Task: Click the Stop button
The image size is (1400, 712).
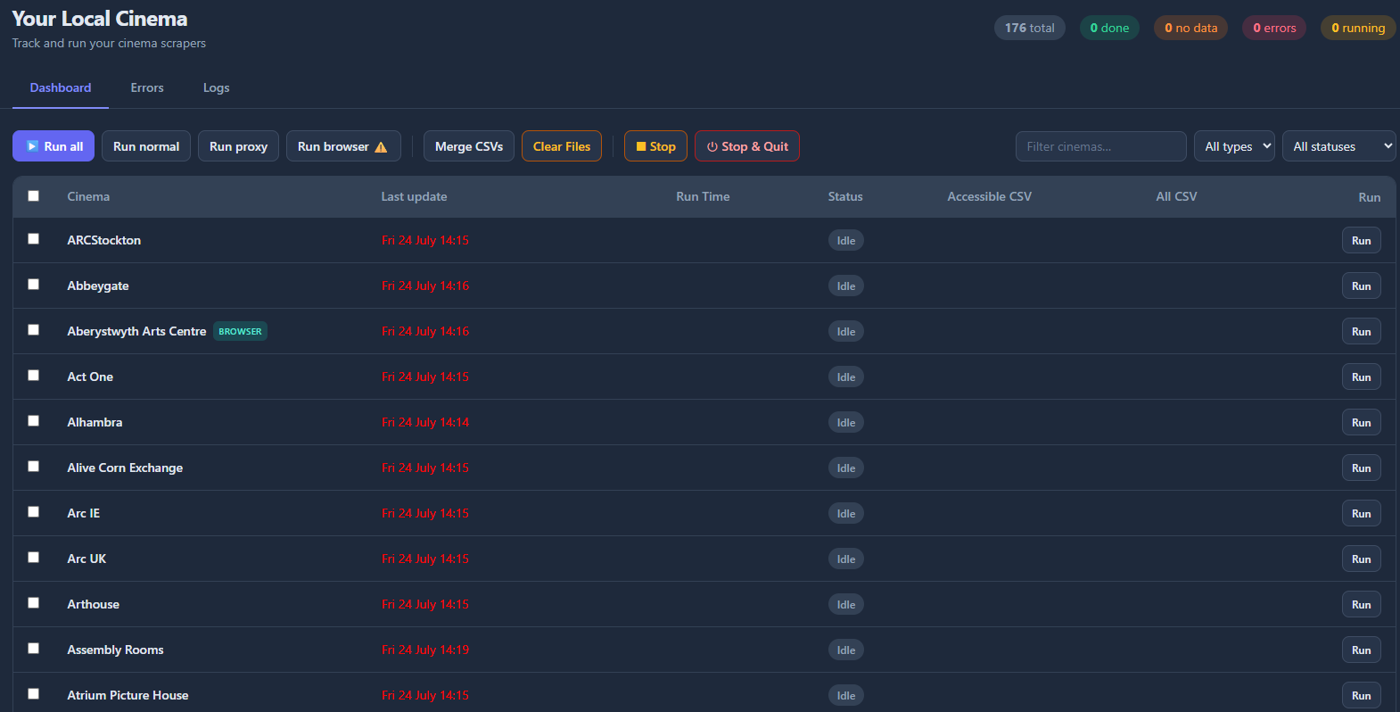Action: (x=656, y=146)
